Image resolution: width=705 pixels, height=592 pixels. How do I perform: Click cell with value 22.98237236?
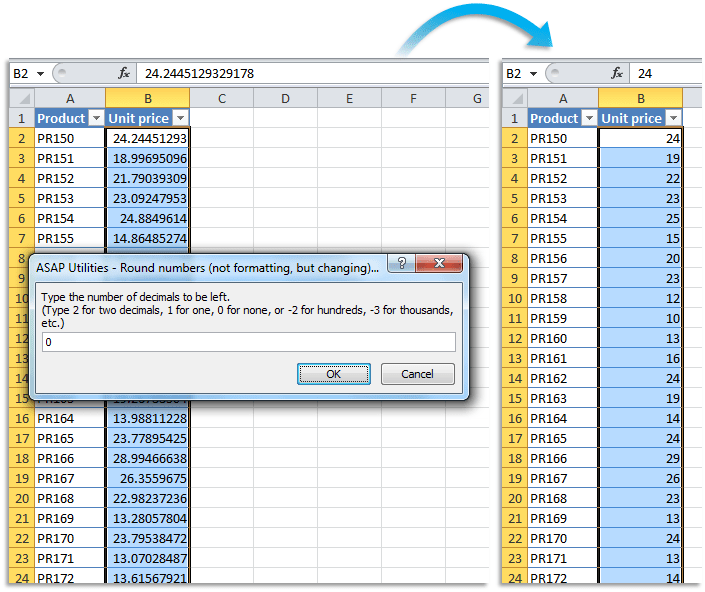click(x=147, y=499)
